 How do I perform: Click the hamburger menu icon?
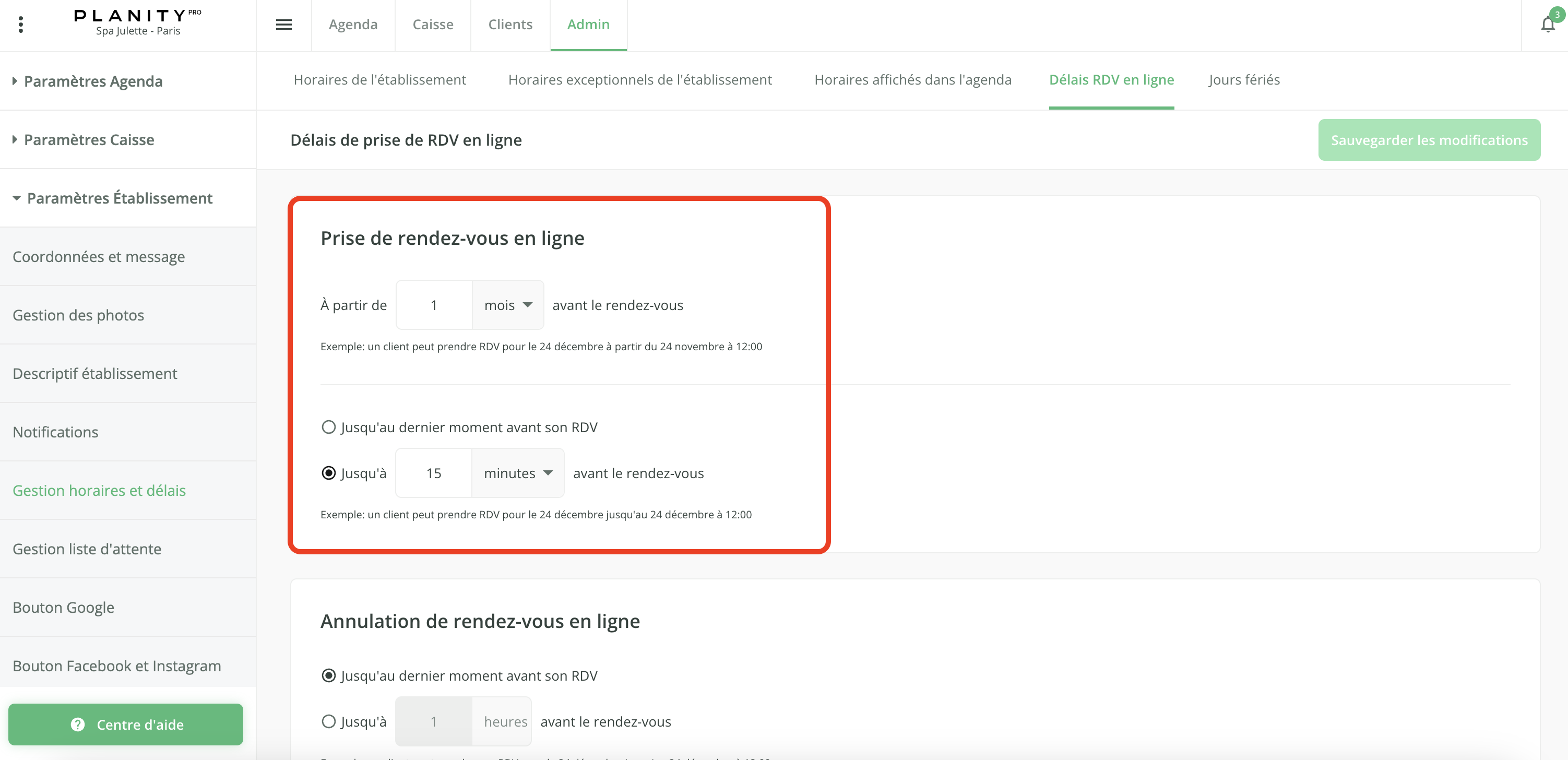pos(283,25)
